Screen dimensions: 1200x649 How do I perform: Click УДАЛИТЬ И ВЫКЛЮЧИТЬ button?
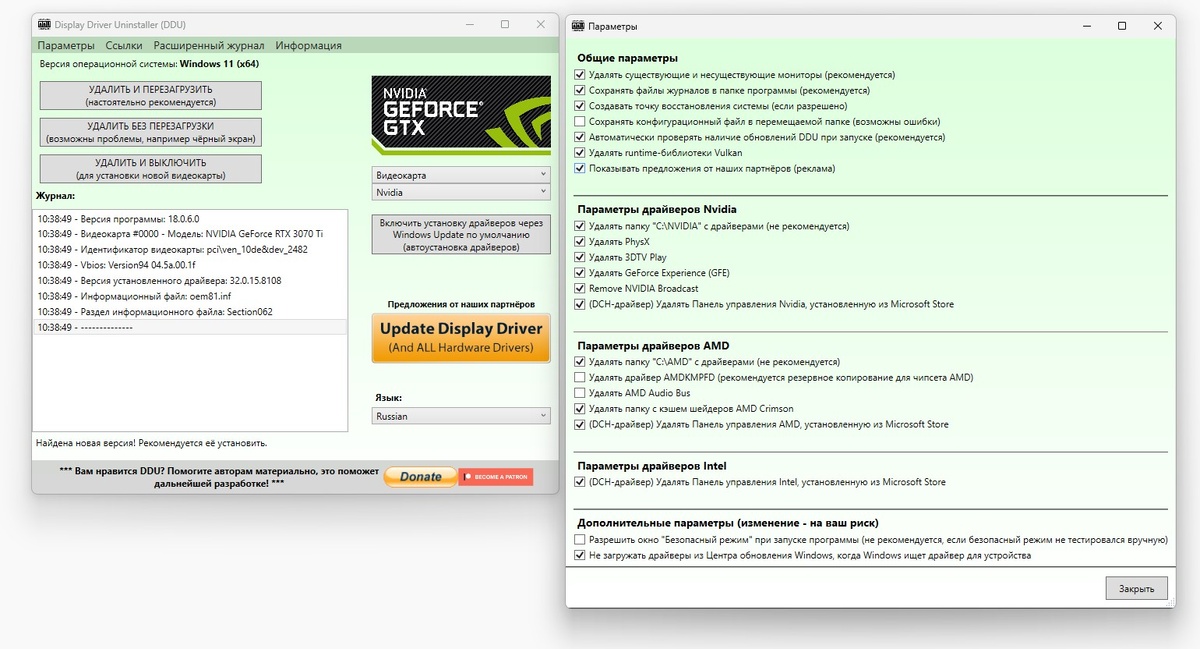pos(151,169)
